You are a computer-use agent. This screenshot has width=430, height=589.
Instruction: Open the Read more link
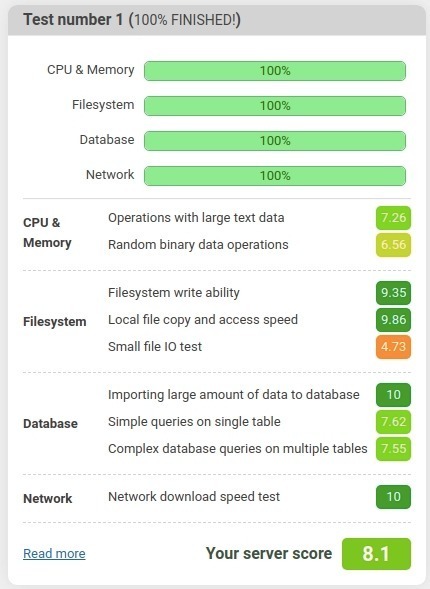pos(54,553)
